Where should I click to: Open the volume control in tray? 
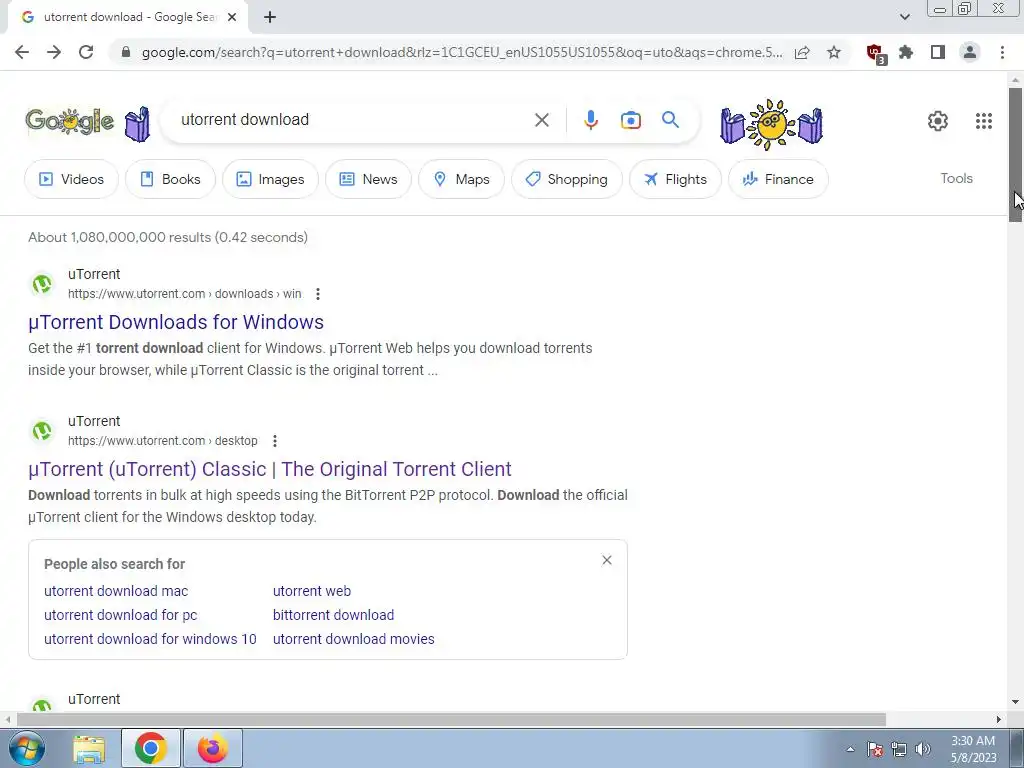point(923,749)
